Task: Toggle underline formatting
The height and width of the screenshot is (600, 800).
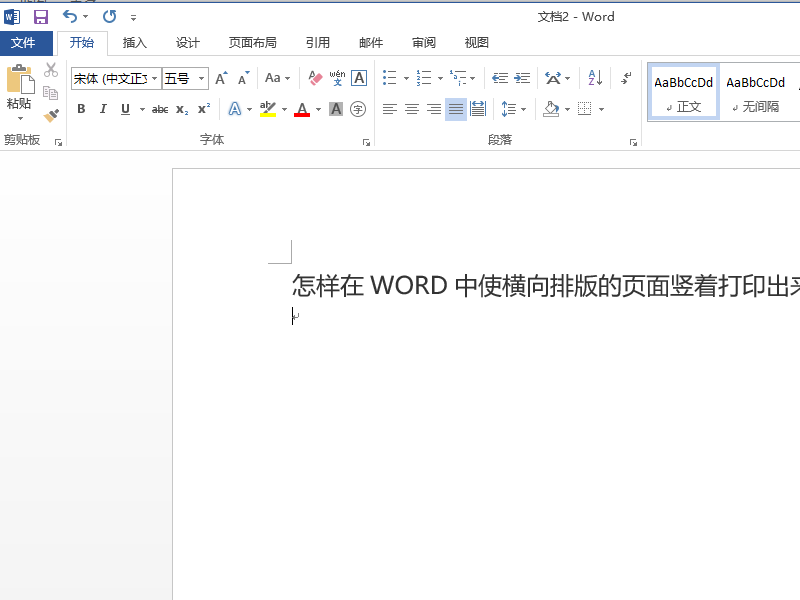Action: [123, 109]
